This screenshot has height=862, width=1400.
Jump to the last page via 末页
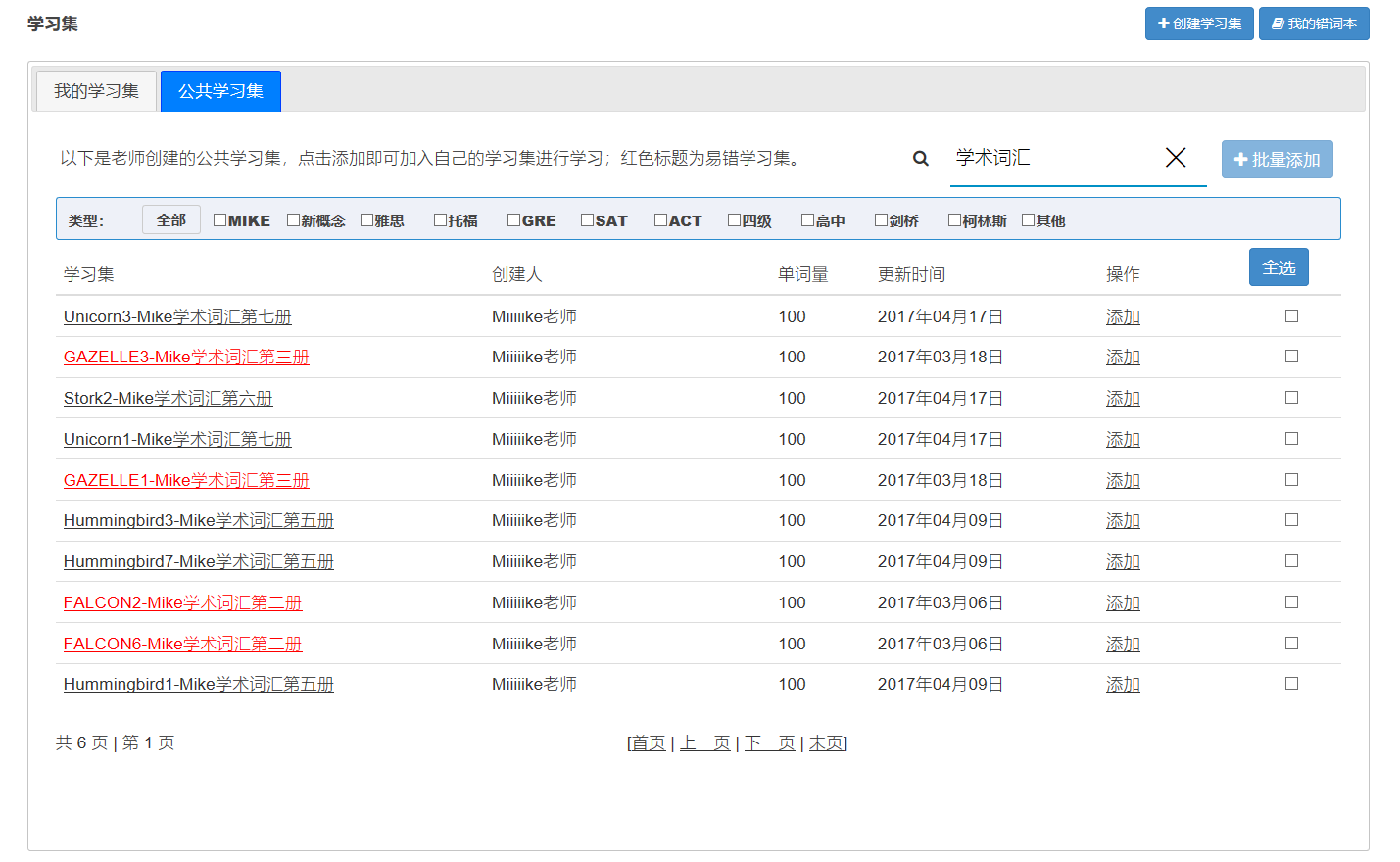(x=826, y=743)
